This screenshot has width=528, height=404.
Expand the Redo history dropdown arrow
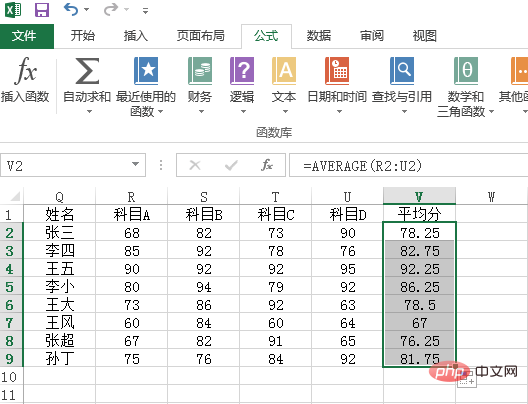tap(127, 9)
